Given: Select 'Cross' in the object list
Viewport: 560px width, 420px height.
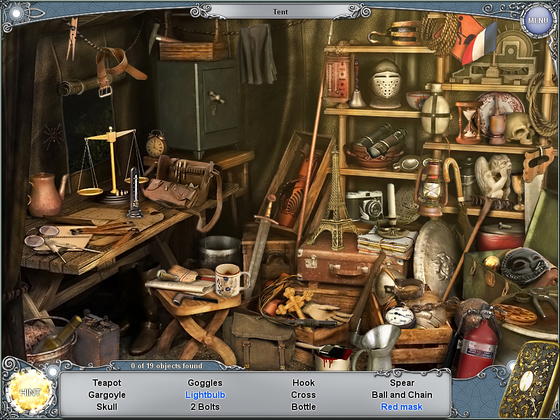Looking at the screenshot, I should 303,395.
